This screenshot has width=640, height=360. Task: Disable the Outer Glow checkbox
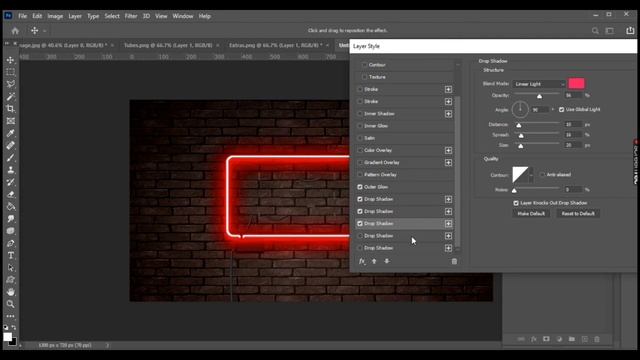pyautogui.click(x=360, y=187)
